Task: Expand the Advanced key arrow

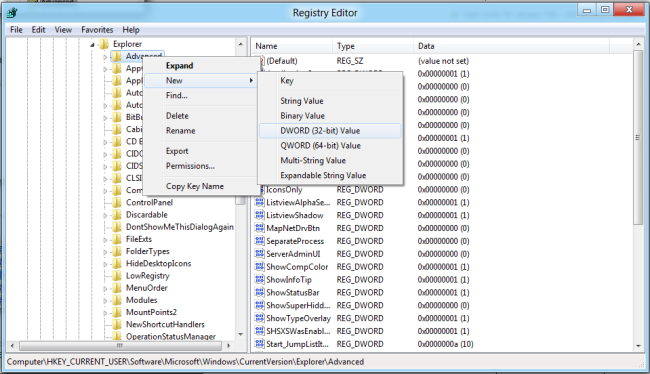Action: pos(105,57)
